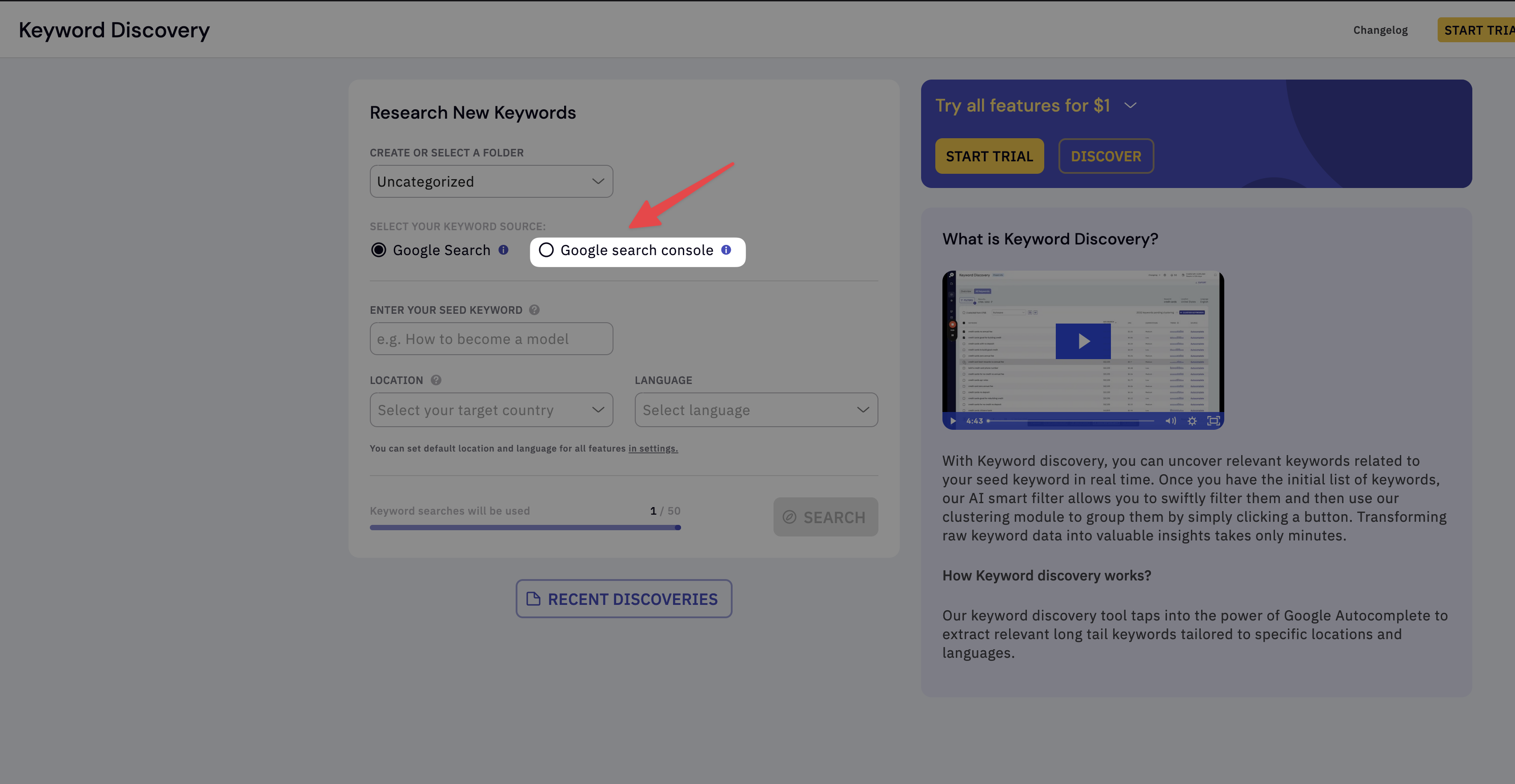The image size is (1515, 784).
Task: Open the target country dropdown
Action: click(491, 410)
